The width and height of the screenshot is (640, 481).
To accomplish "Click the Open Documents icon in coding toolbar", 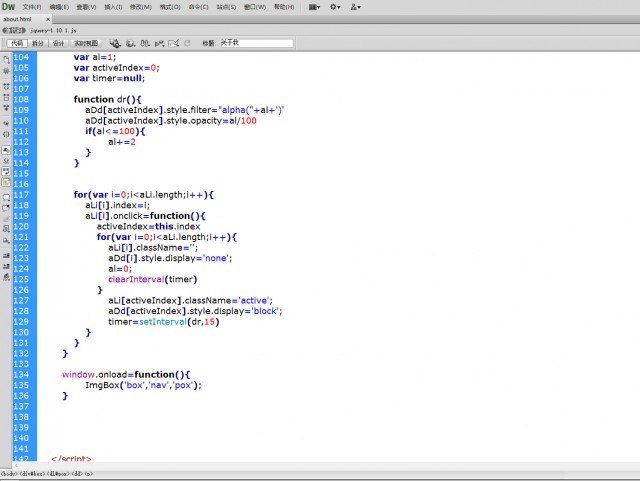I will pos(6,60).
